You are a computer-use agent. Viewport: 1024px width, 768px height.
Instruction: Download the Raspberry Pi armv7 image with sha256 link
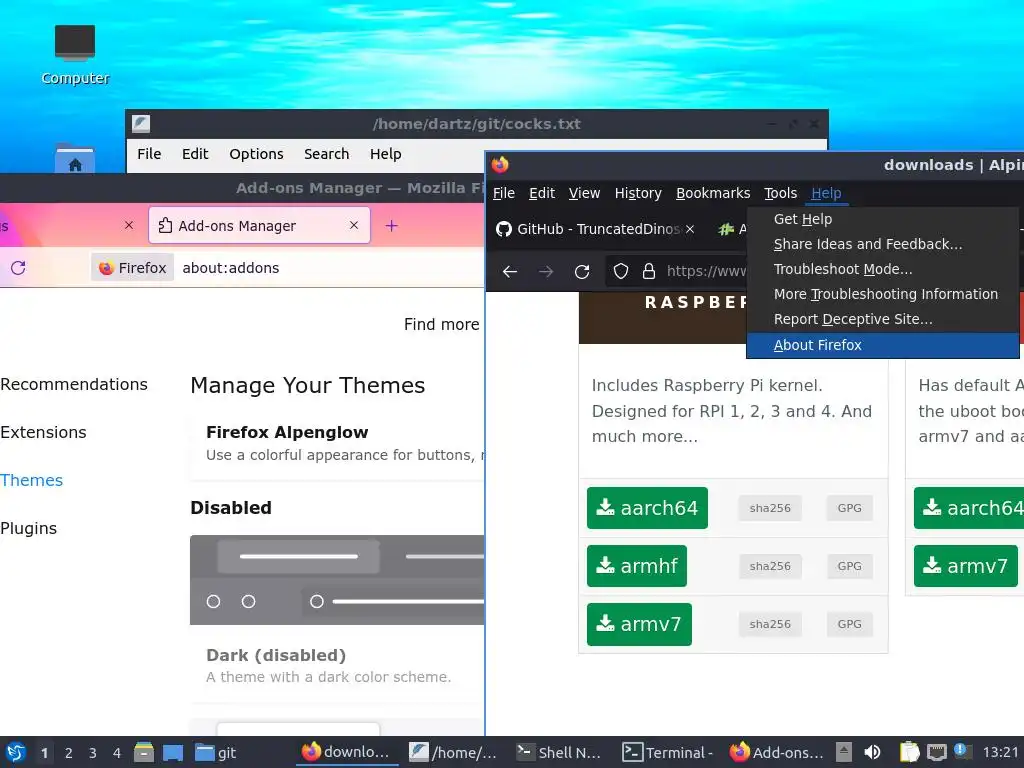point(639,624)
